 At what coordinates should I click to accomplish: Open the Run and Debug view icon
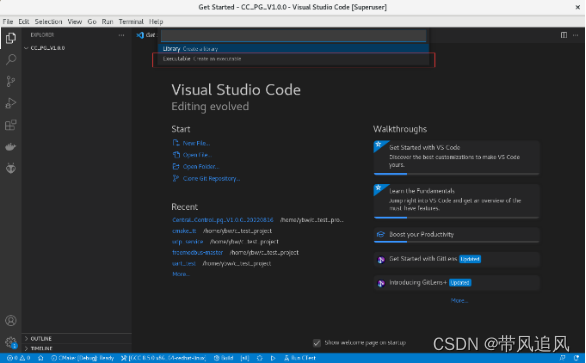click(11, 103)
